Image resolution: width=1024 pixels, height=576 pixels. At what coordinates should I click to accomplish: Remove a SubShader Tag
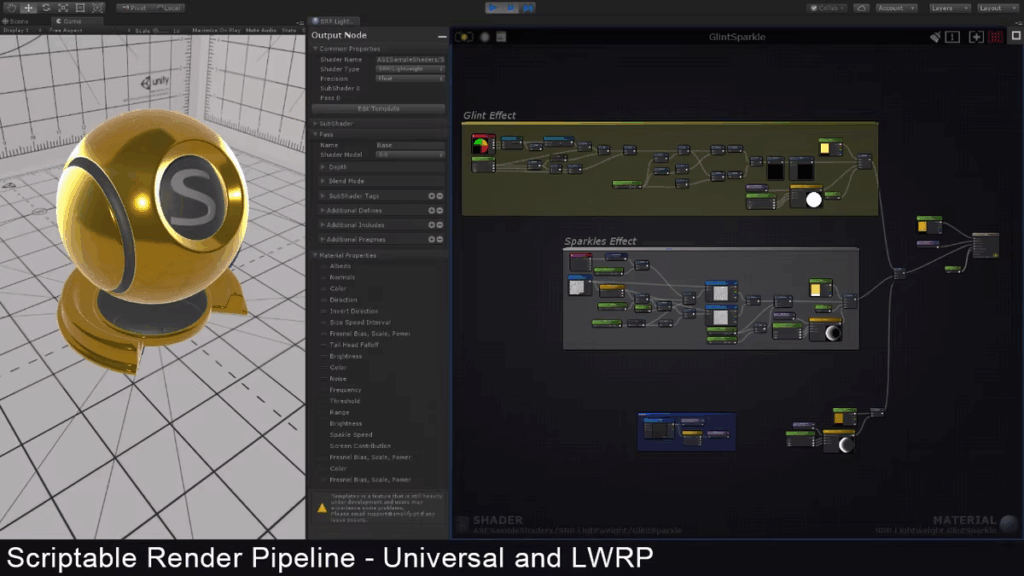(440, 196)
